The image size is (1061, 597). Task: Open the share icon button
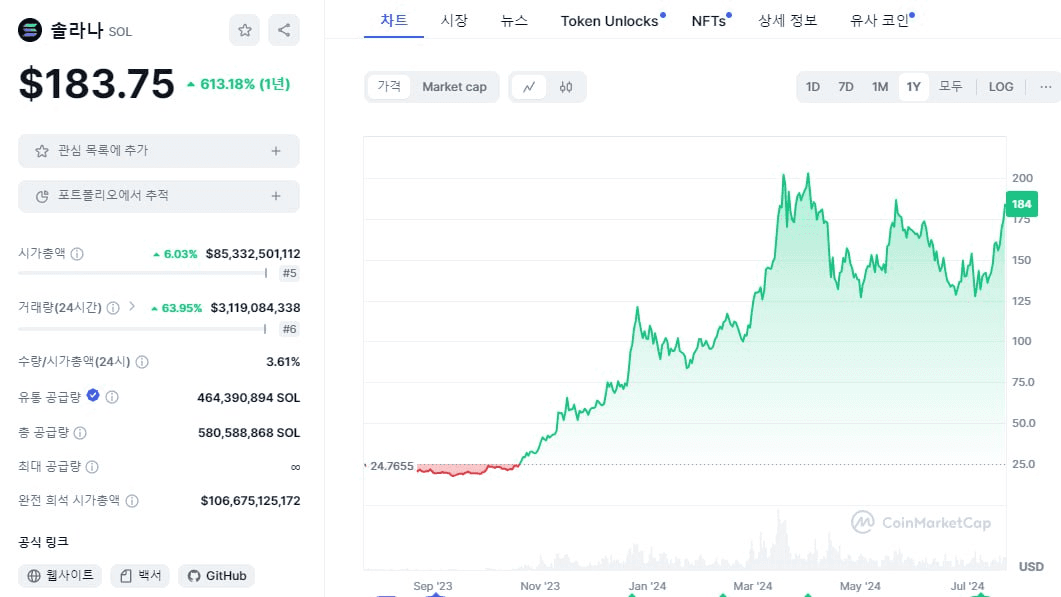284,30
